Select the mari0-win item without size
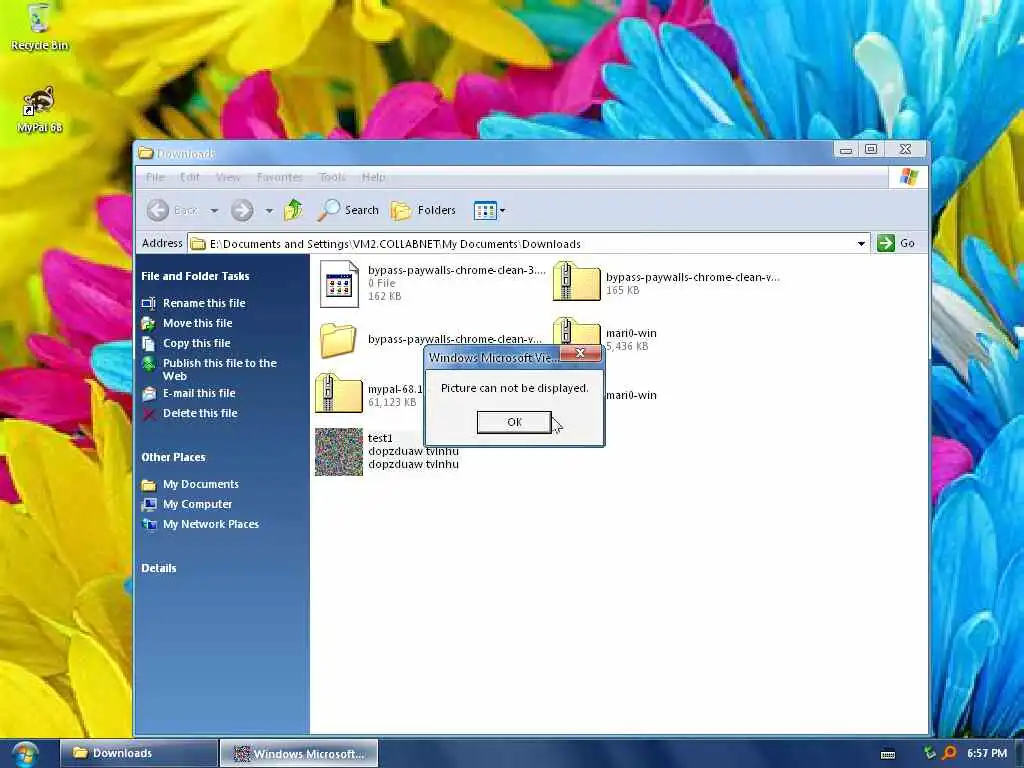This screenshot has width=1024, height=768. (631, 395)
